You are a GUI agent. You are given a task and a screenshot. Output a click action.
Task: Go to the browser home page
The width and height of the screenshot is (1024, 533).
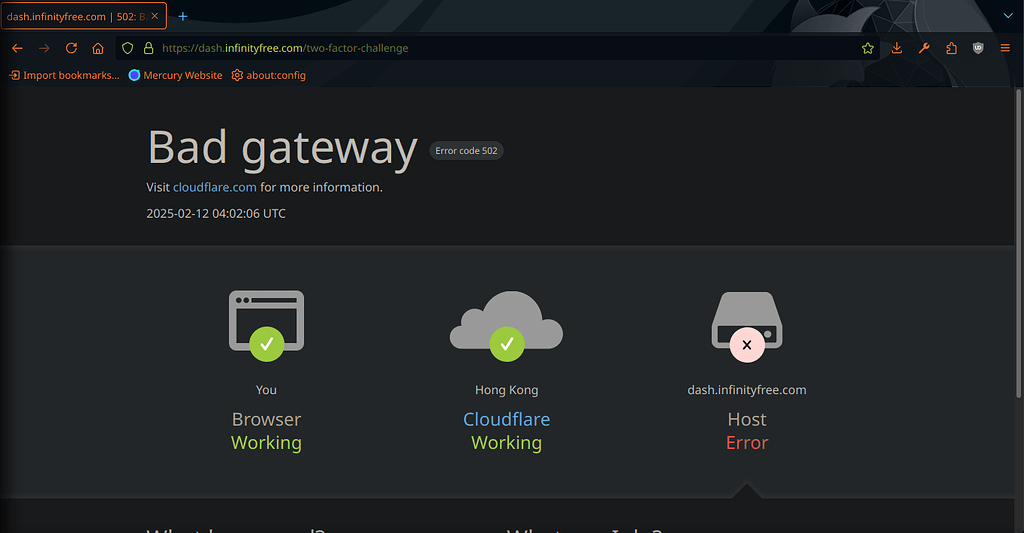(x=98, y=48)
